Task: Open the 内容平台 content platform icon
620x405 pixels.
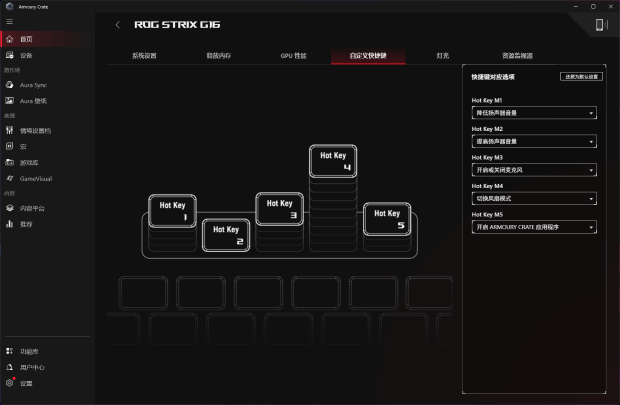Action: point(9,208)
